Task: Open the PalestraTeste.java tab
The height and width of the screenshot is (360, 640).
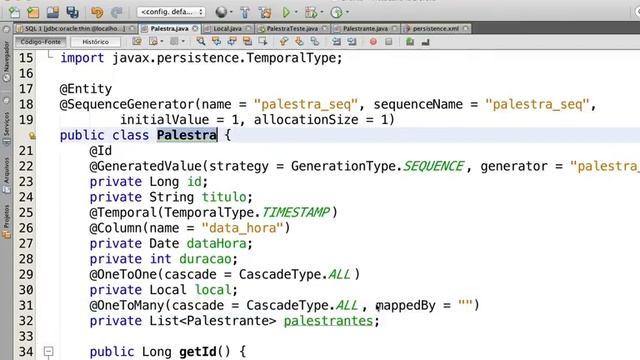Action: (x=292, y=29)
